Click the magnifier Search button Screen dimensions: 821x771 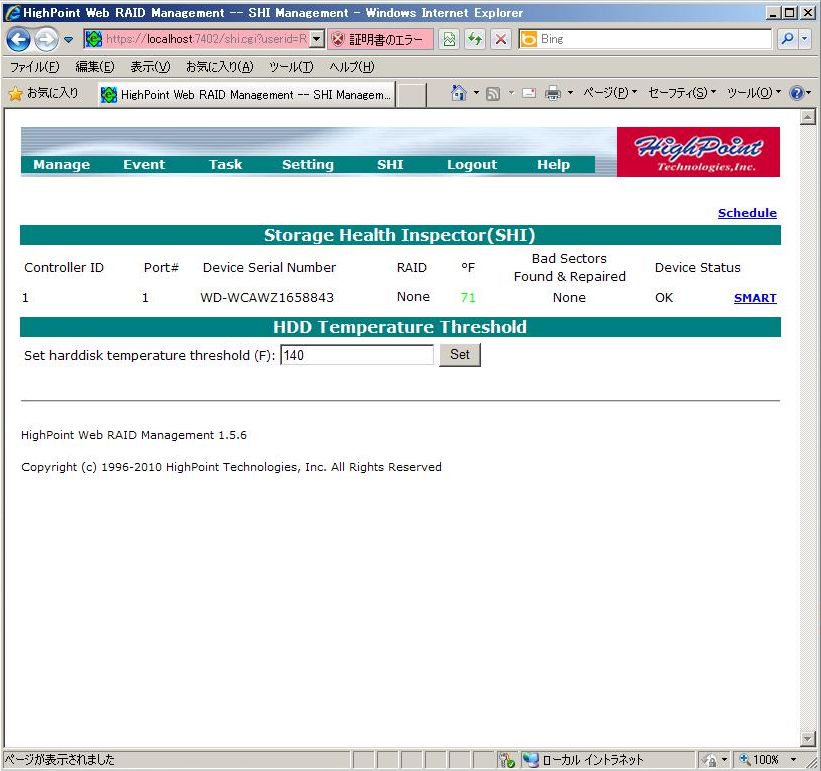786,39
